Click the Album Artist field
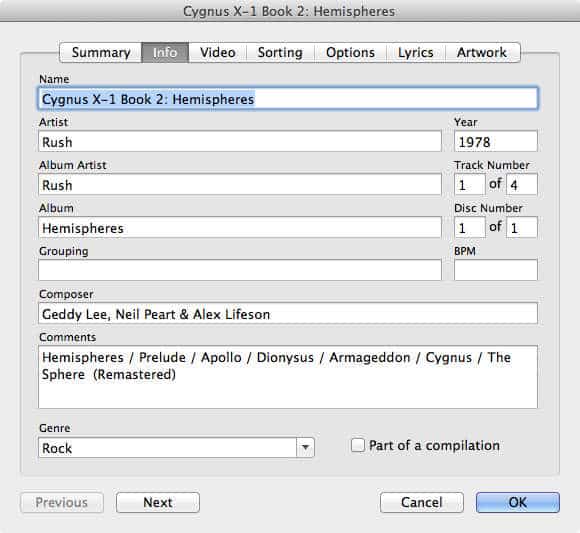The image size is (580, 533). coord(240,184)
